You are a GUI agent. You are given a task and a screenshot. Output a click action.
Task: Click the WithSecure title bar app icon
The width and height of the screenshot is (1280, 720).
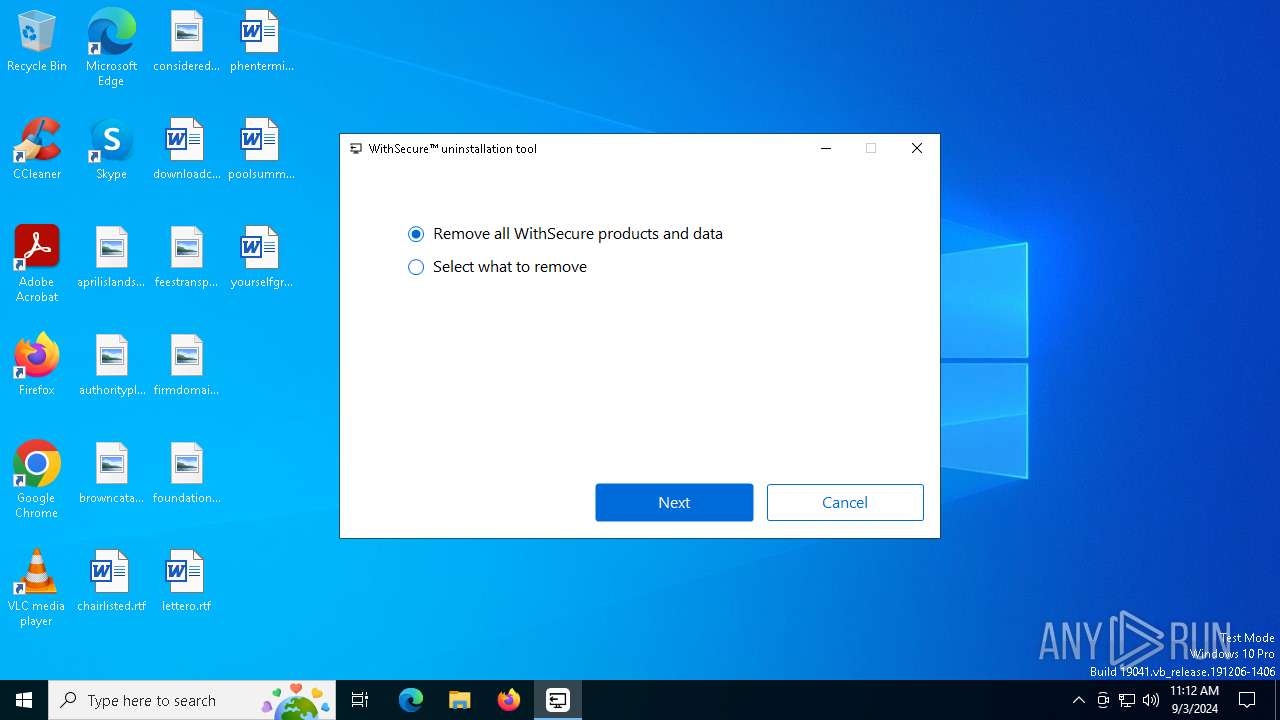tap(356, 149)
